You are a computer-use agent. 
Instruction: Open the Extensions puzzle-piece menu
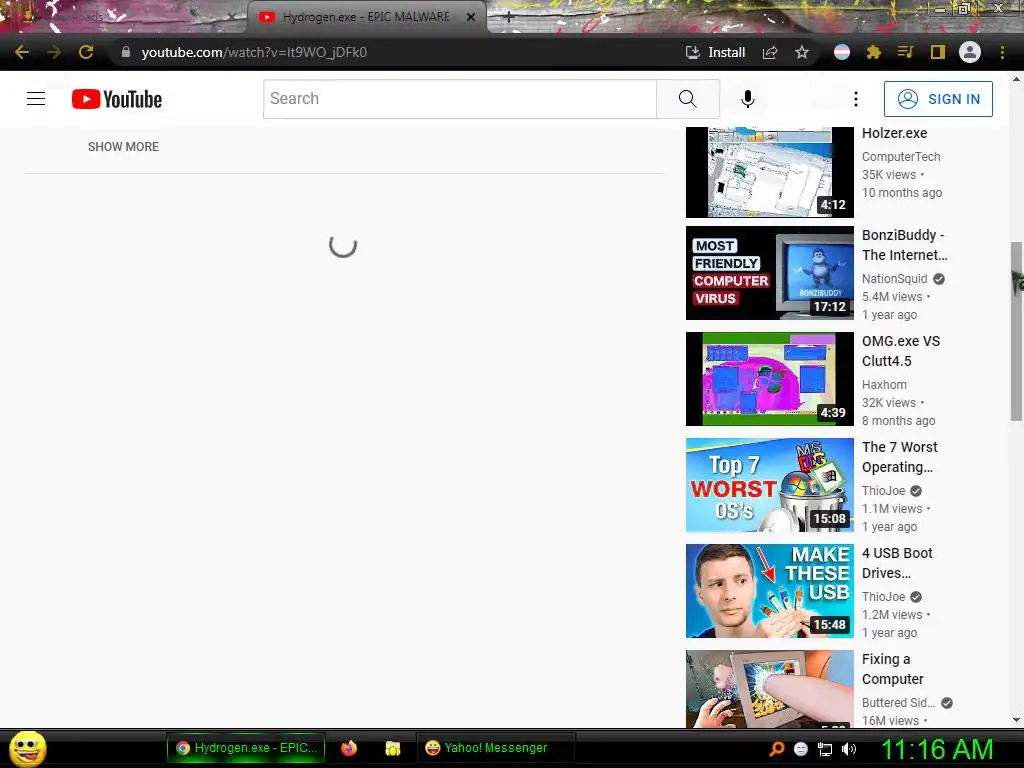point(874,52)
